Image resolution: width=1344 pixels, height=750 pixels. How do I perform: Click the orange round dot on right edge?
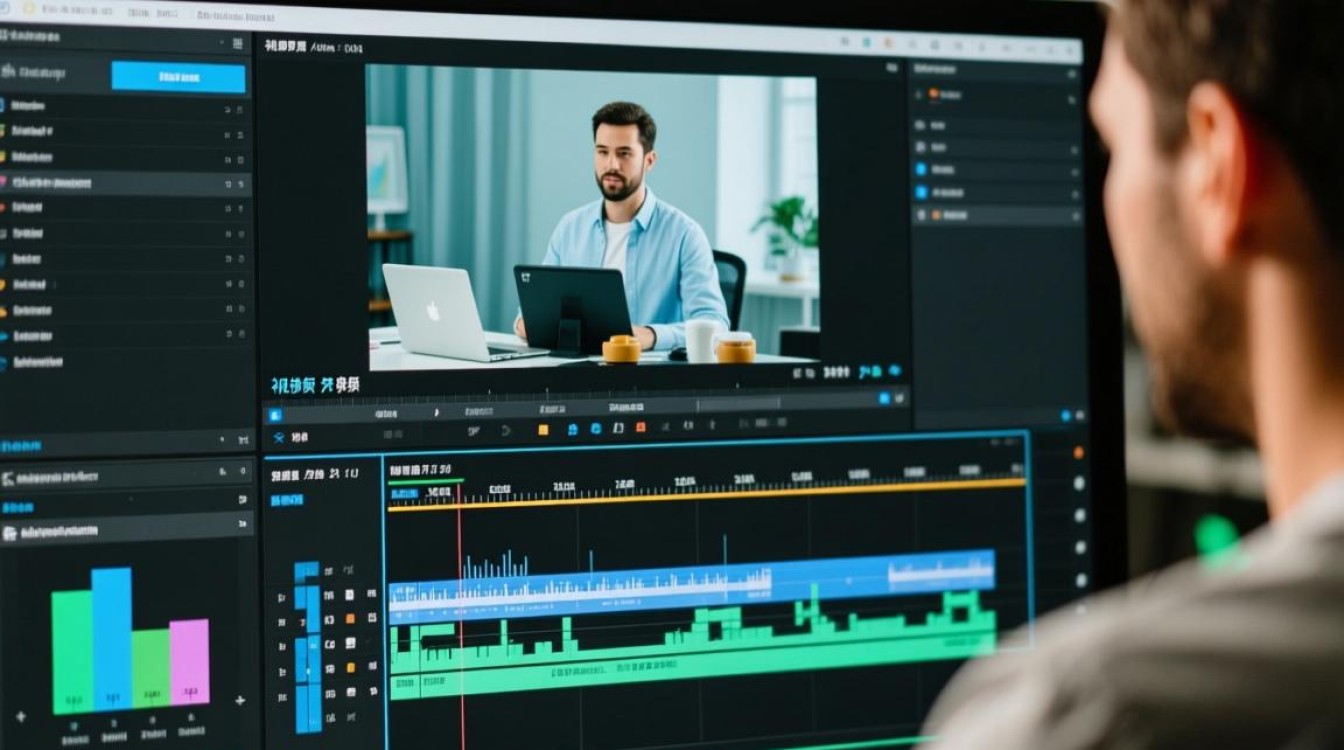(x=1078, y=453)
